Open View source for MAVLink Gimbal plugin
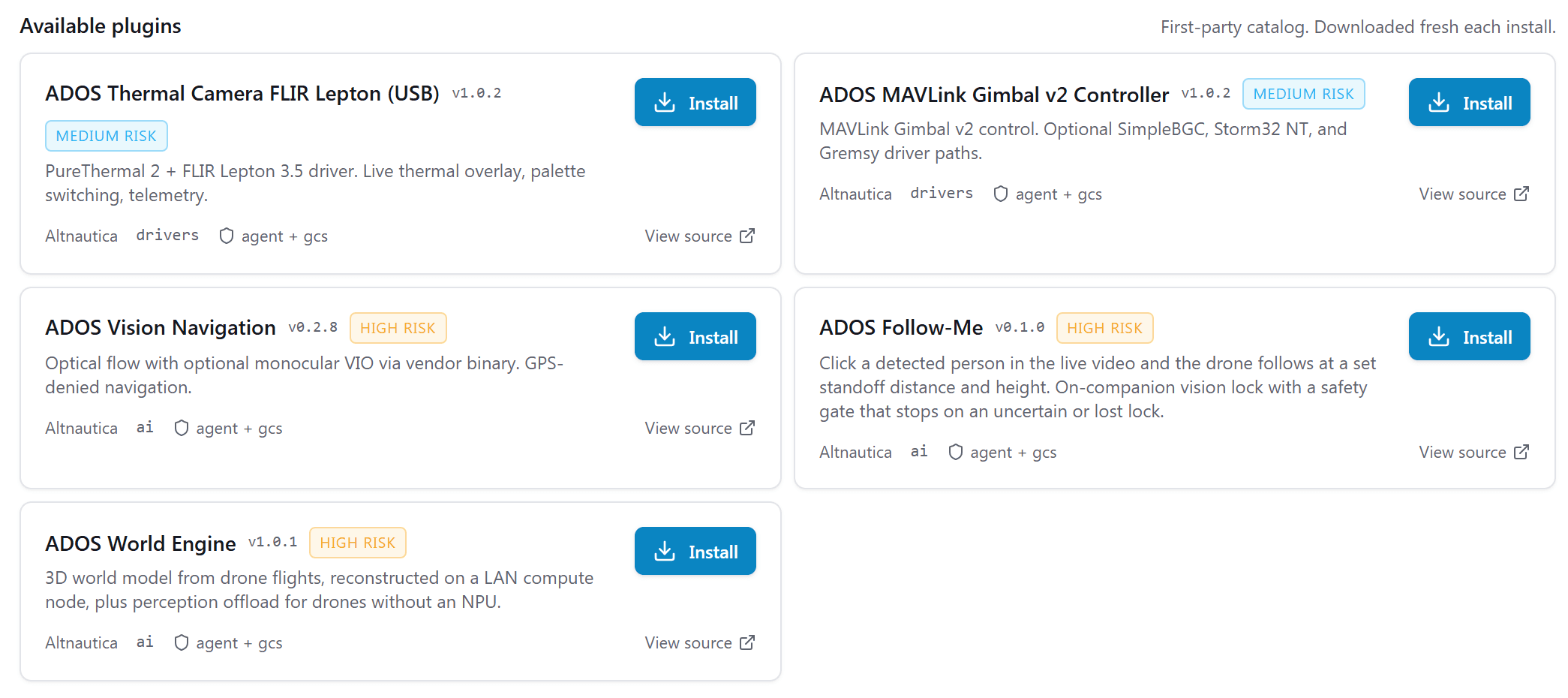Screen dimensions: 1568x698 (x=1473, y=194)
